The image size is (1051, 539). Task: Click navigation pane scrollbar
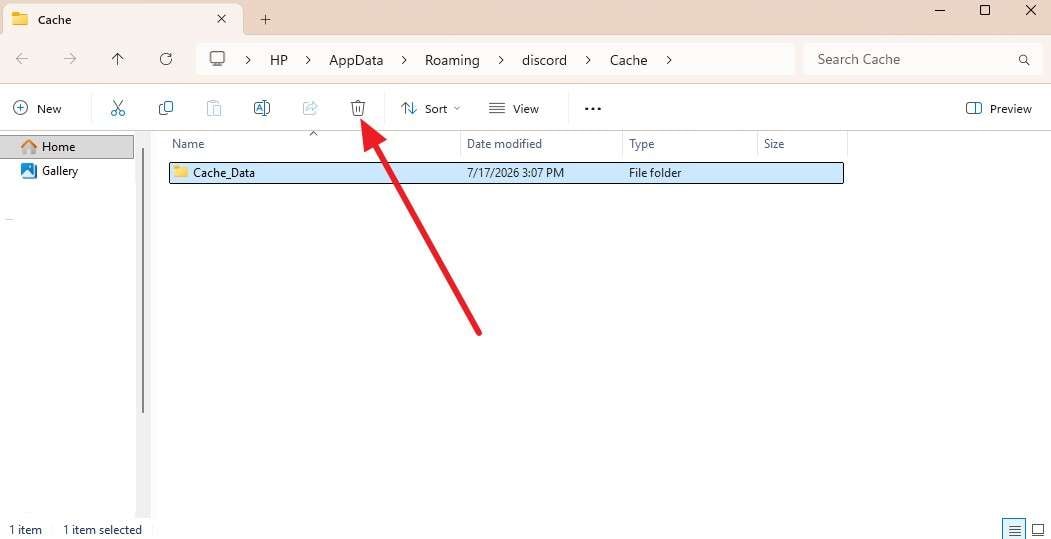[x=143, y=280]
